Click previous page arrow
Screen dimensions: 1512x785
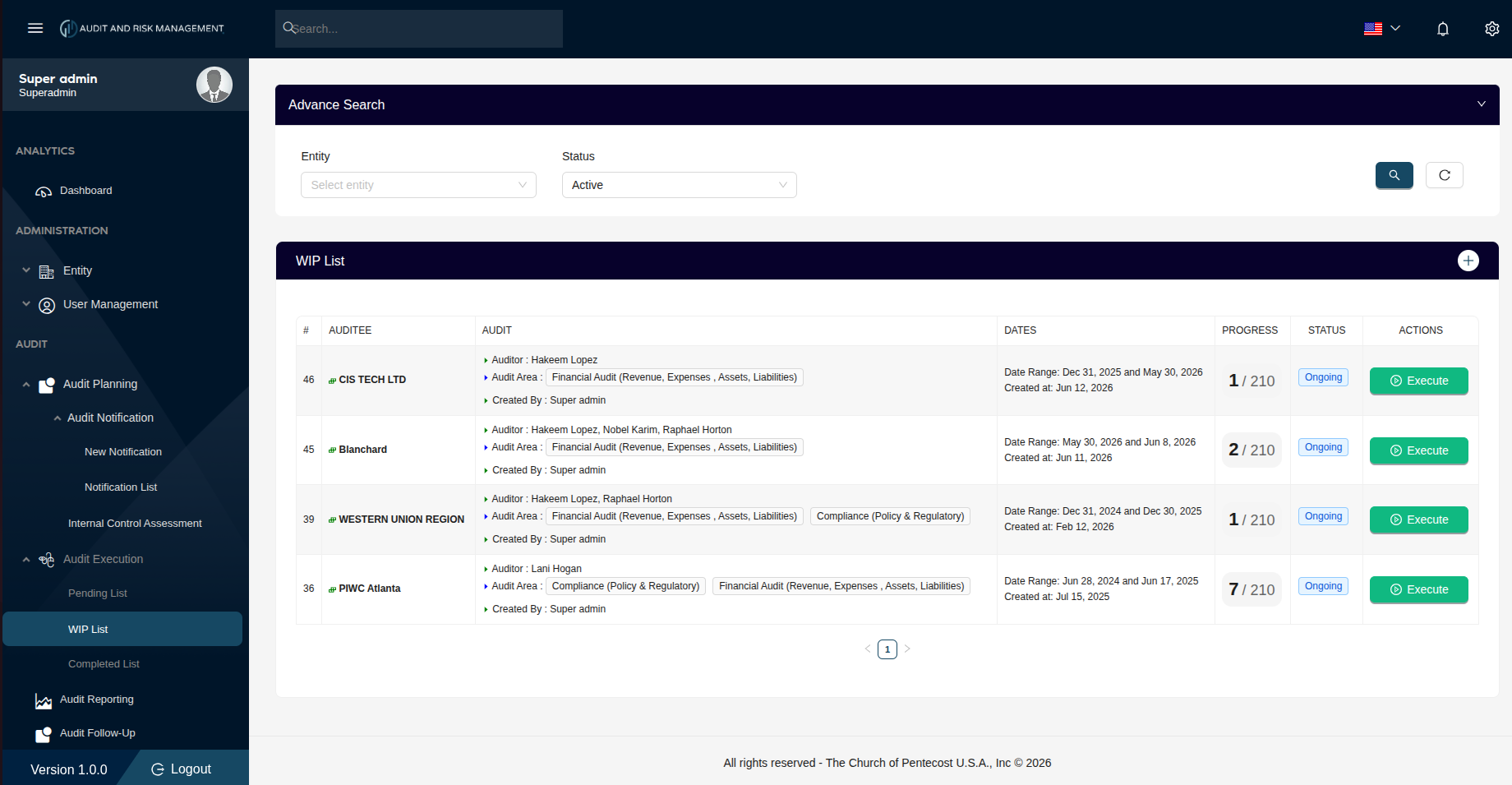coord(868,649)
